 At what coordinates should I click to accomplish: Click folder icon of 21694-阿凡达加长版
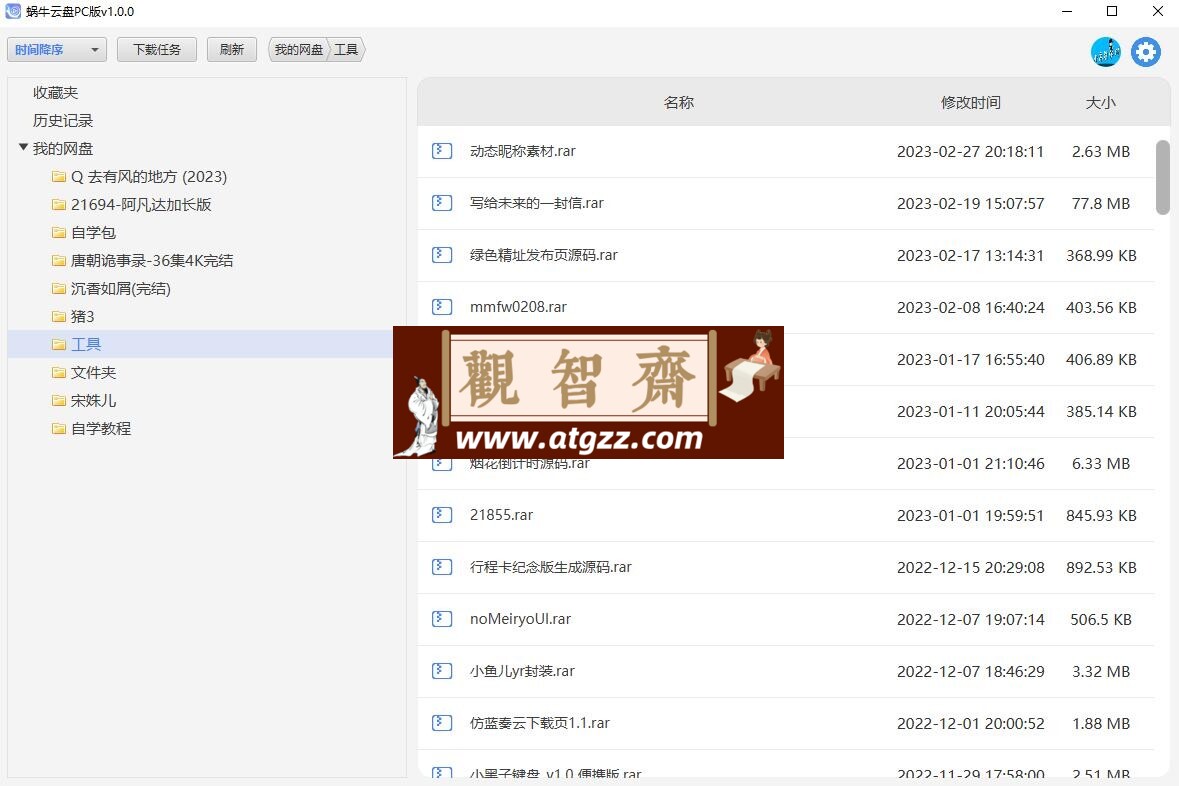pyautogui.click(x=59, y=205)
